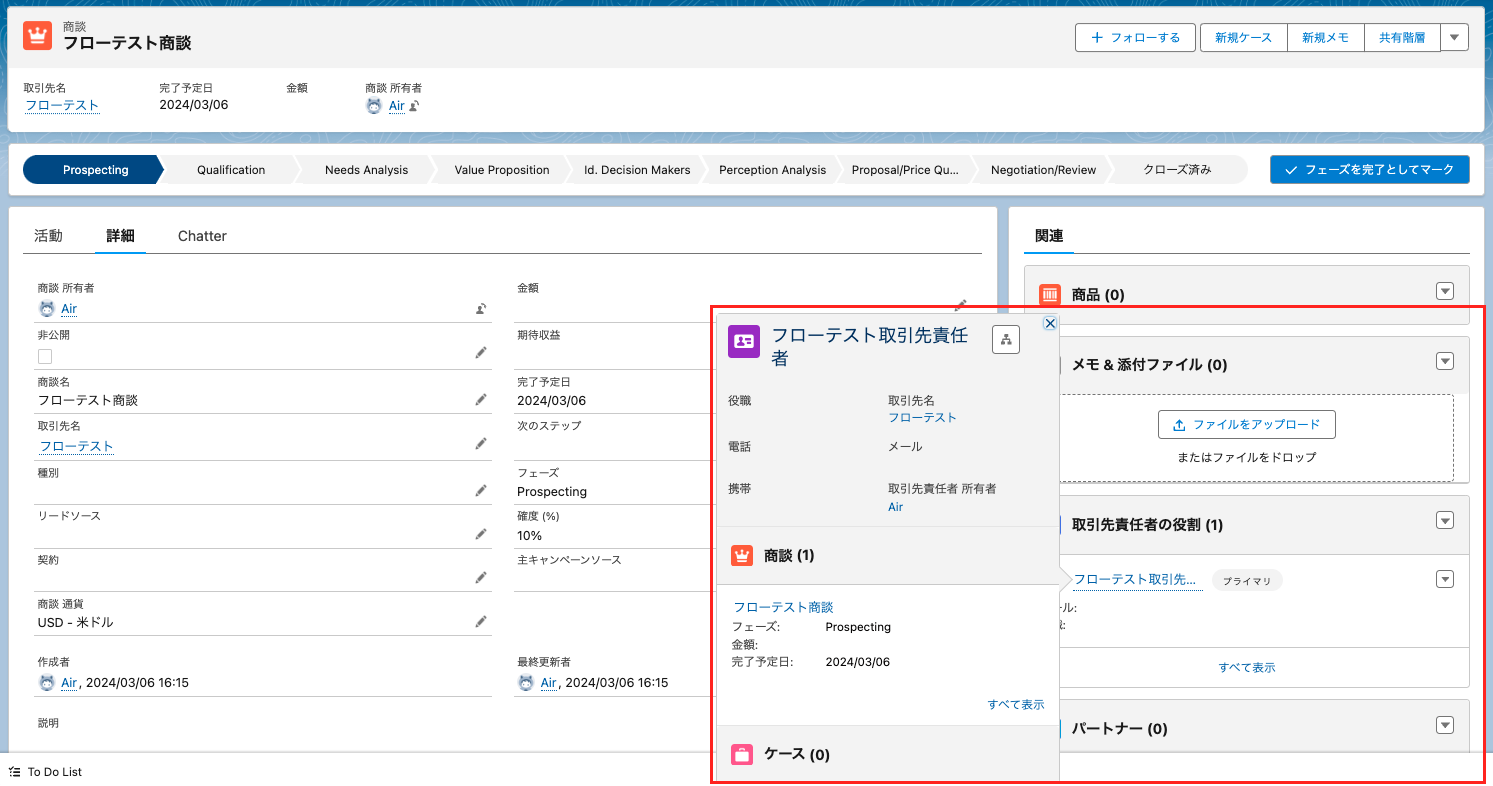This screenshot has width=1493, height=786.
Task: Switch to the 活動 tab
Action: tap(48, 236)
